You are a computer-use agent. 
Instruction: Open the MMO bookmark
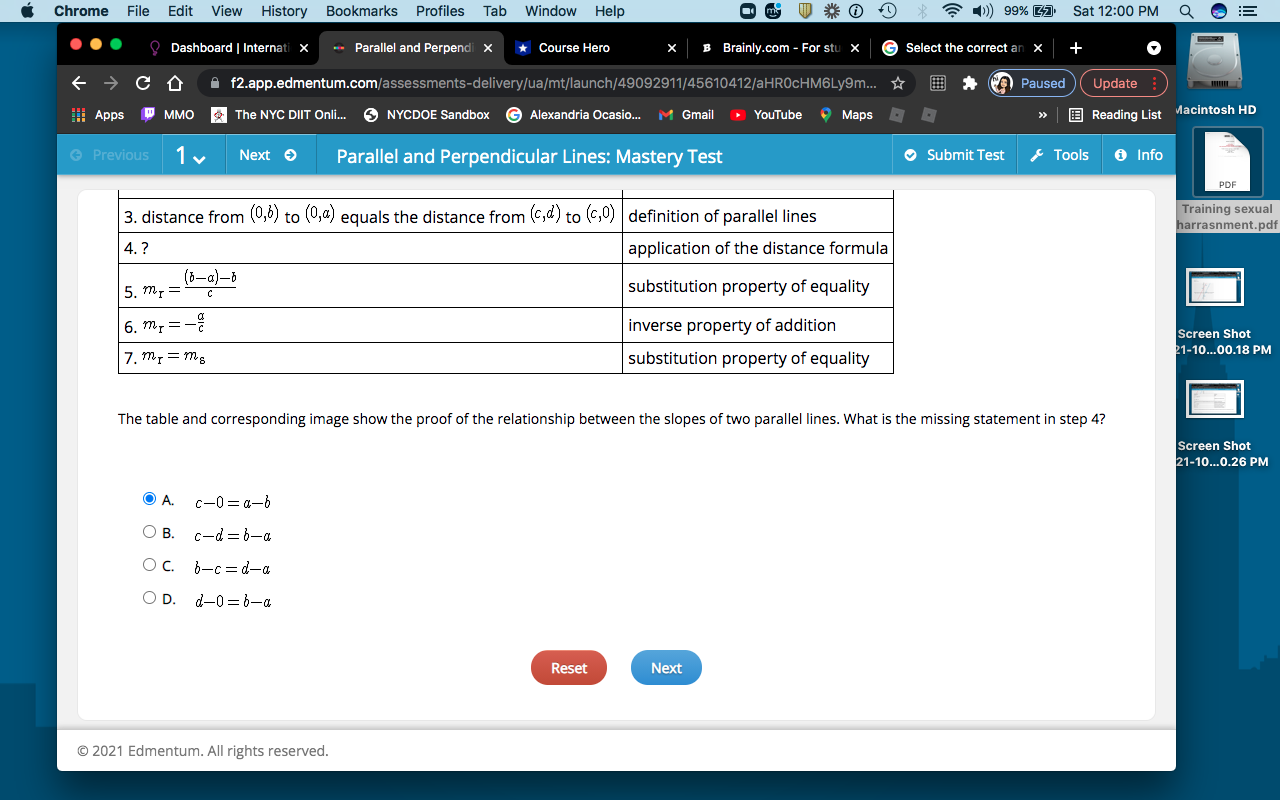pyautogui.click(x=168, y=115)
